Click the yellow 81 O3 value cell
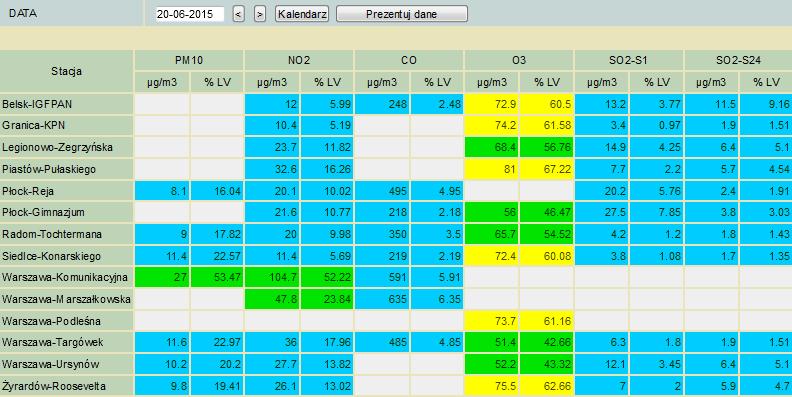Screen dimensions: 792x397 point(492,169)
